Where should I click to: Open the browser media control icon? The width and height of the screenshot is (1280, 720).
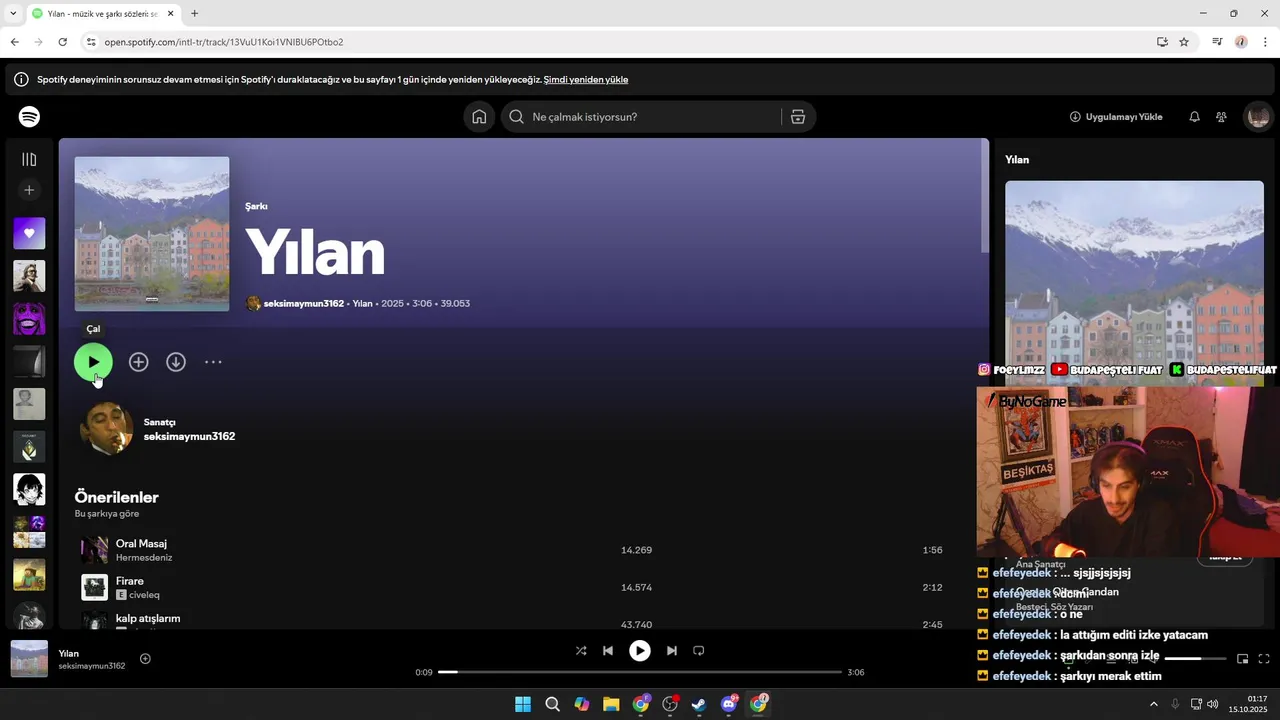[x=1217, y=42]
